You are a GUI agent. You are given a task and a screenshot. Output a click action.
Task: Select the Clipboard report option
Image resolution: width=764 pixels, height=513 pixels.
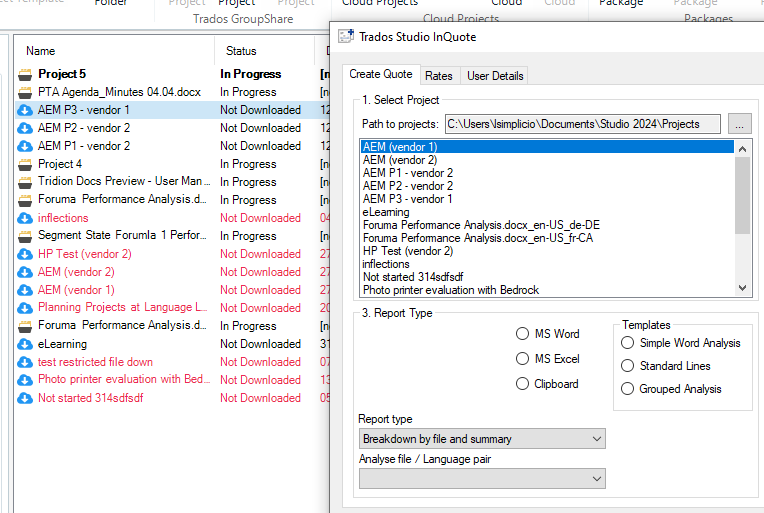(x=522, y=384)
